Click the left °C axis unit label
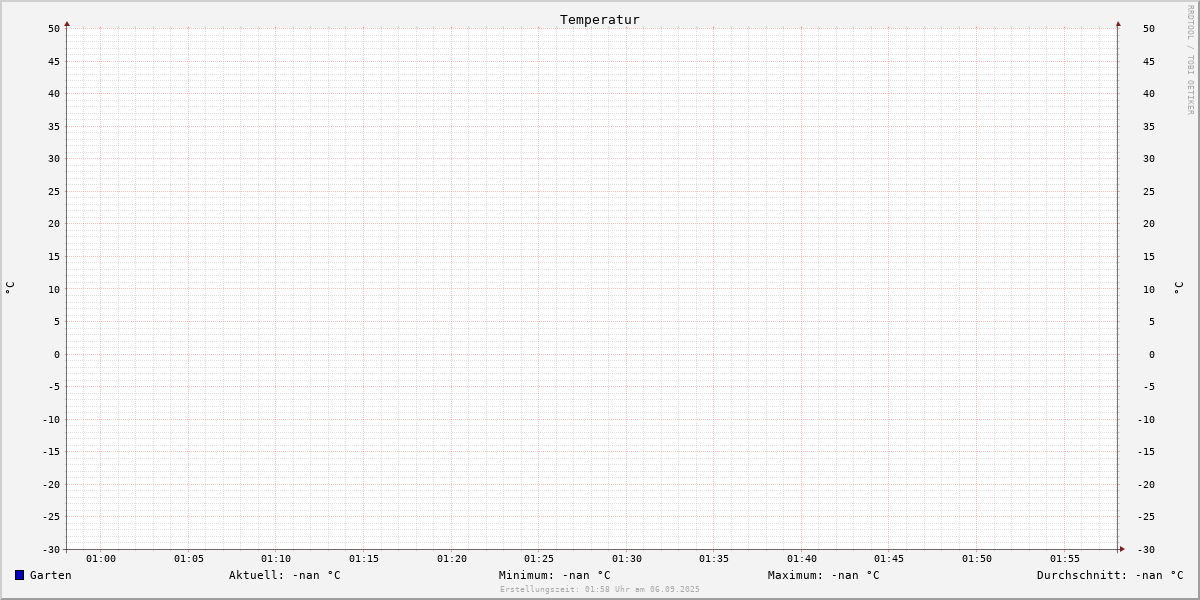1200x600 pixels. pyautogui.click(x=10, y=287)
